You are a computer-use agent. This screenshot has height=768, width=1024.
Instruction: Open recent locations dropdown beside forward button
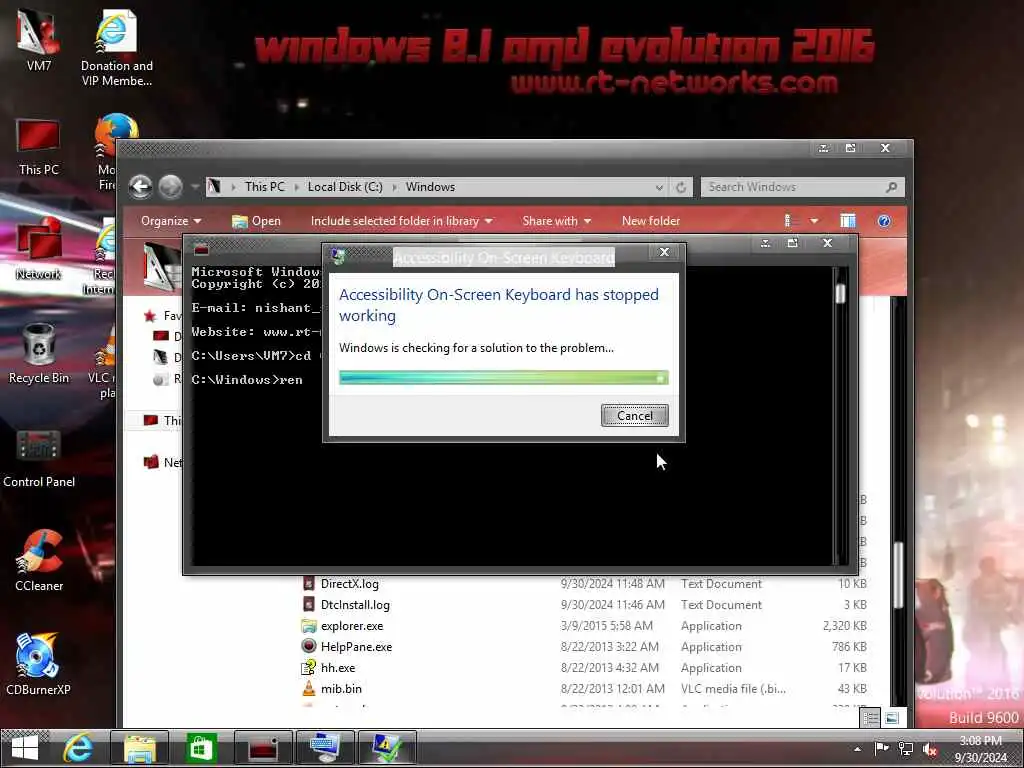click(195, 187)
